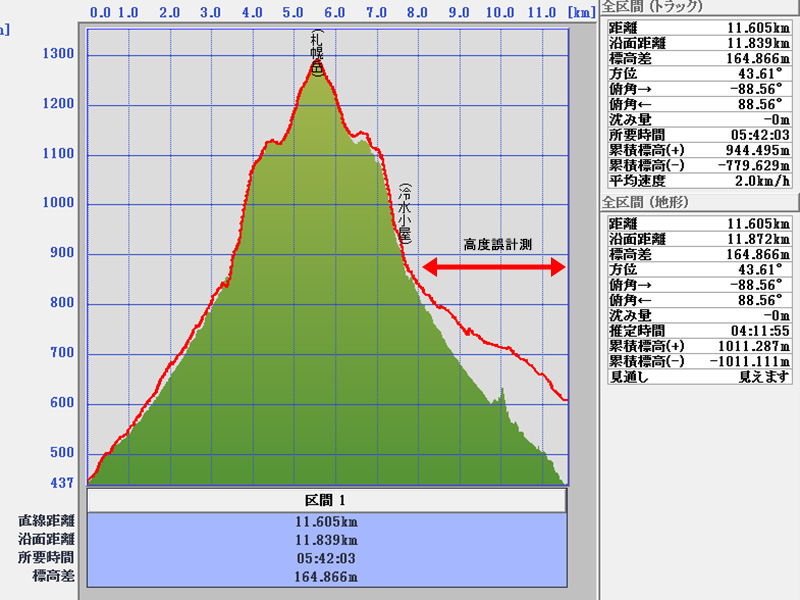Click the 累積標高(+) 944.495m track value

748,149
